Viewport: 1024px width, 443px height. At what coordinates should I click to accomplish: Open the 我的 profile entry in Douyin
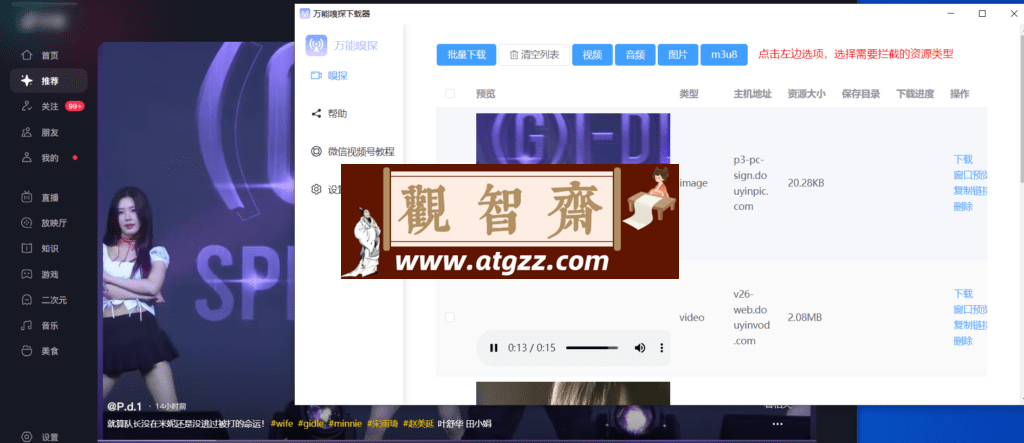49,158
